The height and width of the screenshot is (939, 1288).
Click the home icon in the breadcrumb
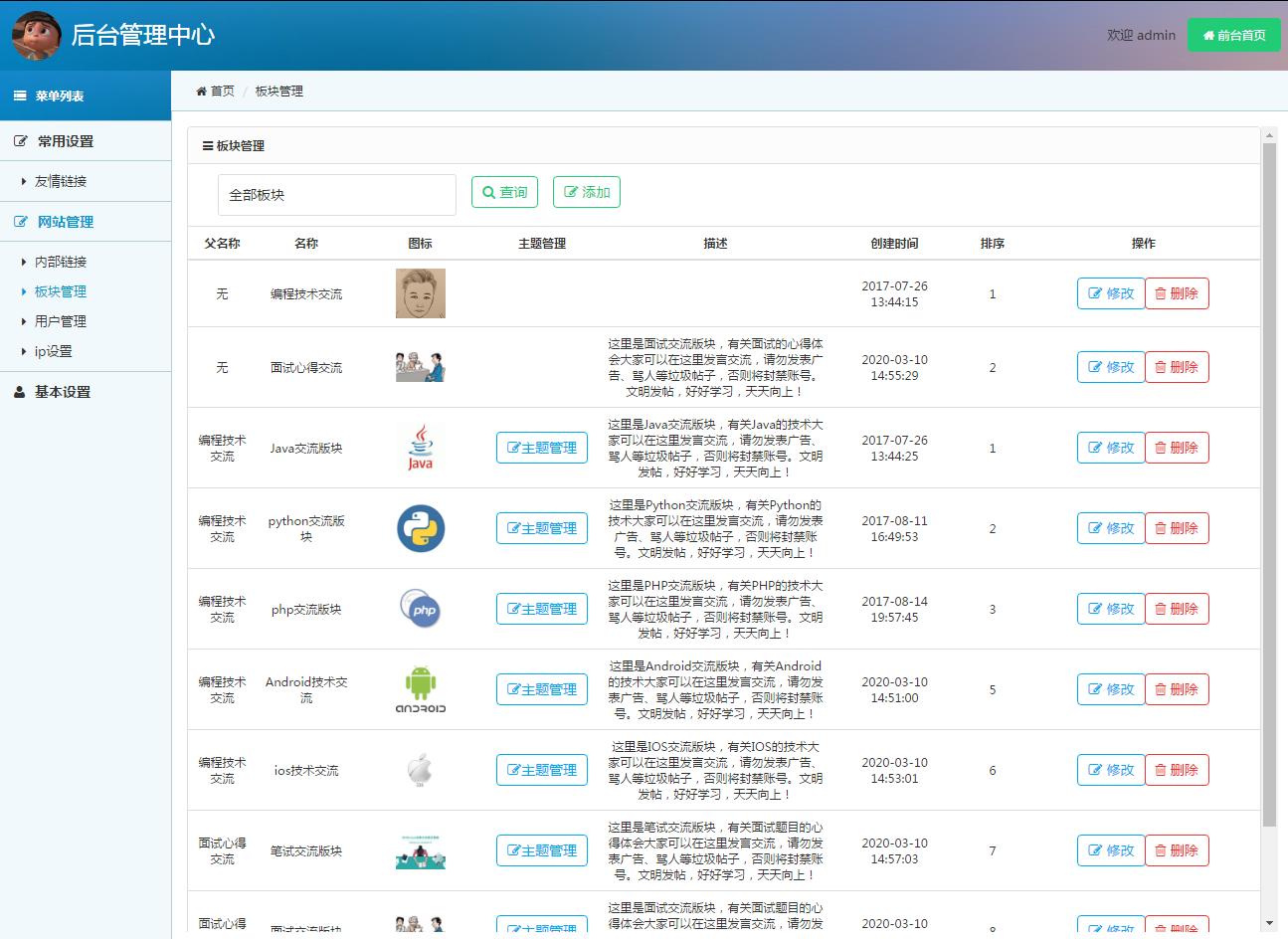click(x=202, y=91)
